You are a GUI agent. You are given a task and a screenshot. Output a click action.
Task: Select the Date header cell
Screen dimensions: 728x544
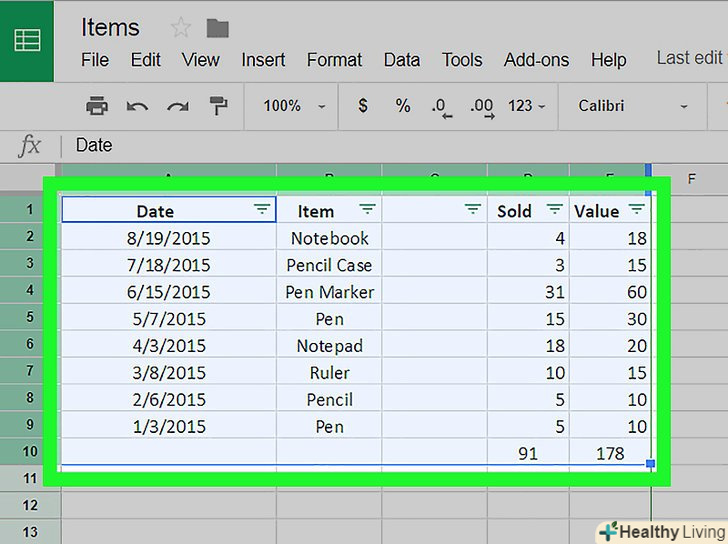[169, 210]
